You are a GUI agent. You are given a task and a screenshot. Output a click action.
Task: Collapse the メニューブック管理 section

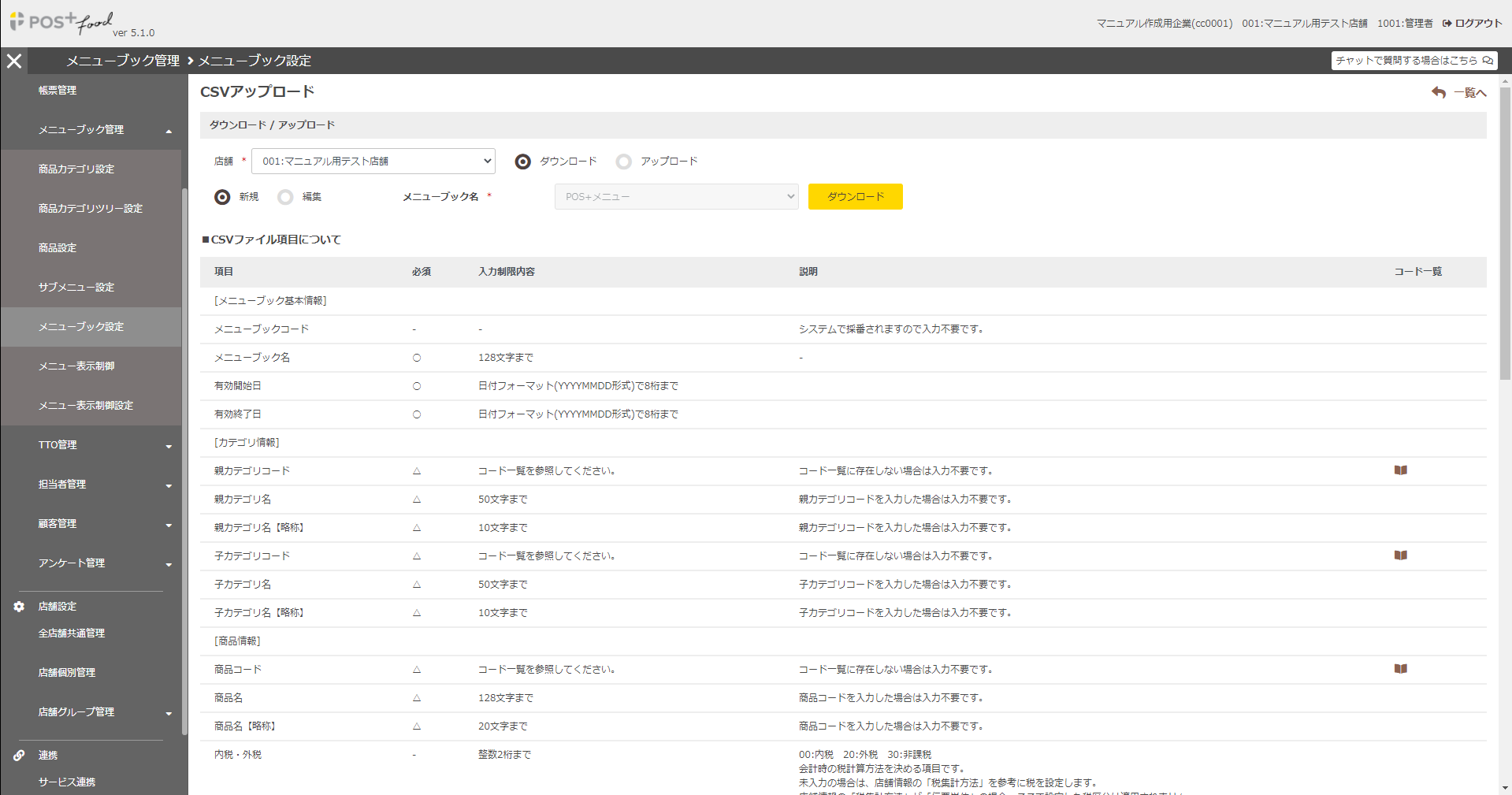click(169, 132)
